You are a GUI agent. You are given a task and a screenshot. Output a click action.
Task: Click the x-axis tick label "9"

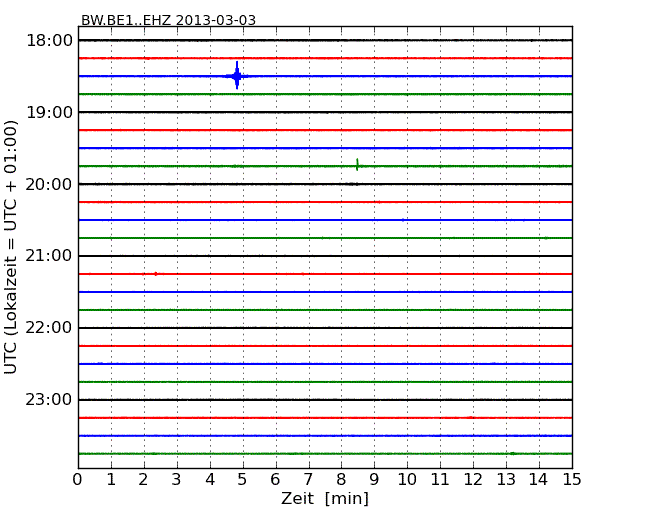[374, 480]
